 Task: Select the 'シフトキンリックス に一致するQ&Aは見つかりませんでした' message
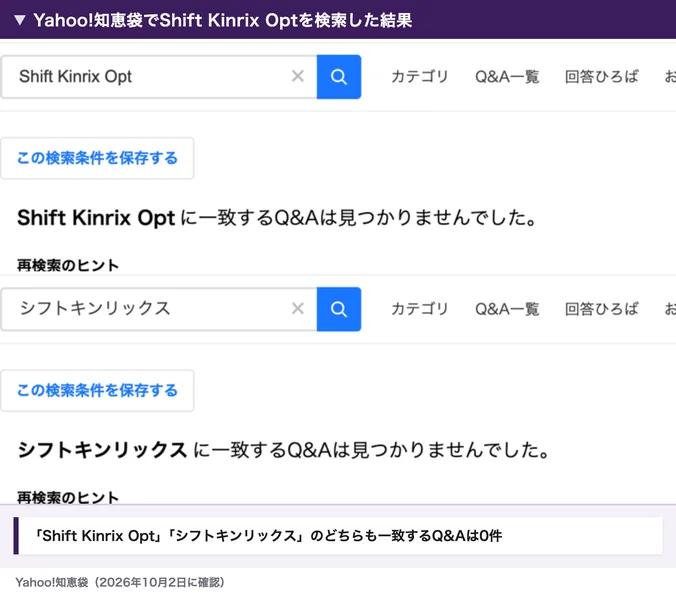(x=283, y=450)
